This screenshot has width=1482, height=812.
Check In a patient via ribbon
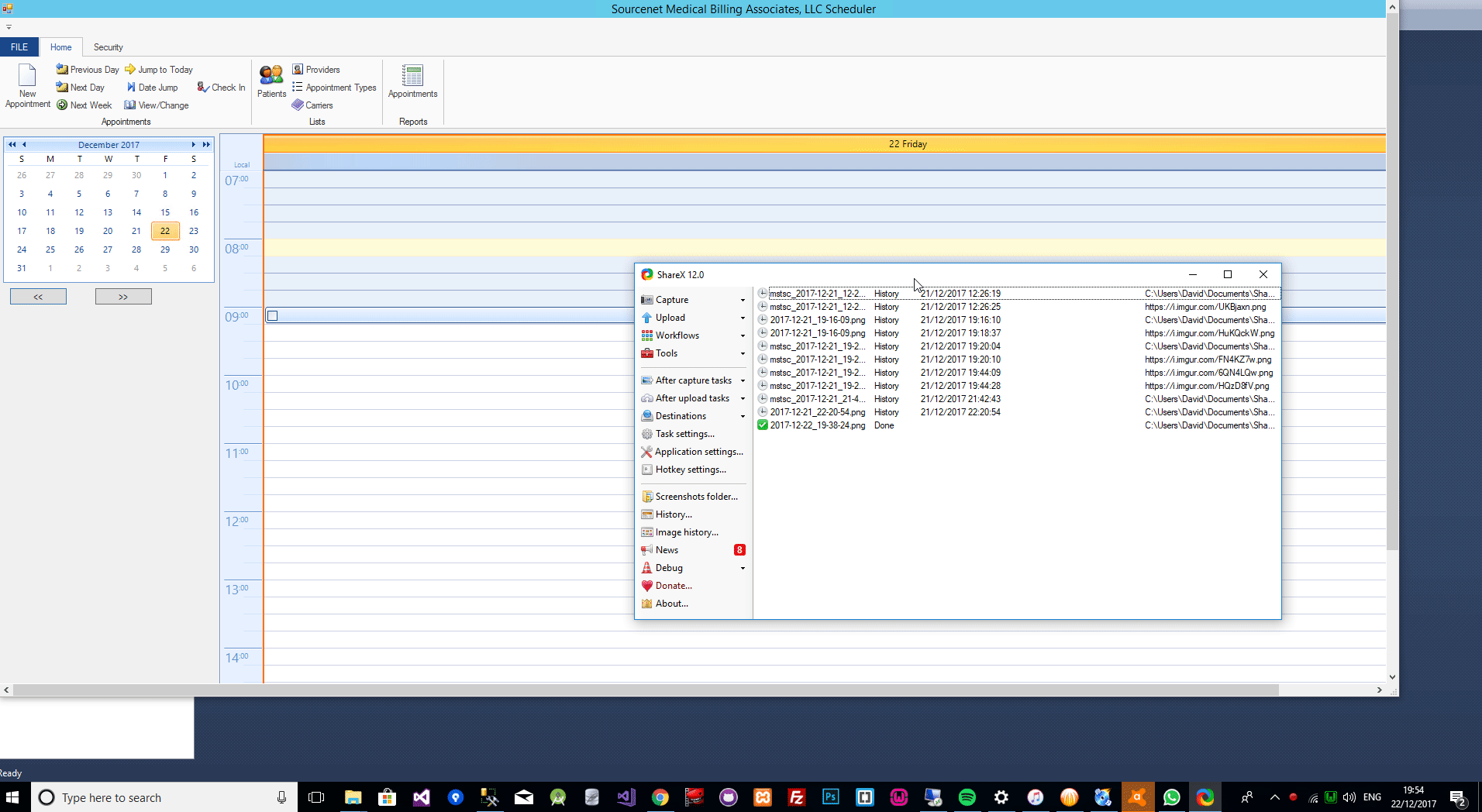[221, 88]
